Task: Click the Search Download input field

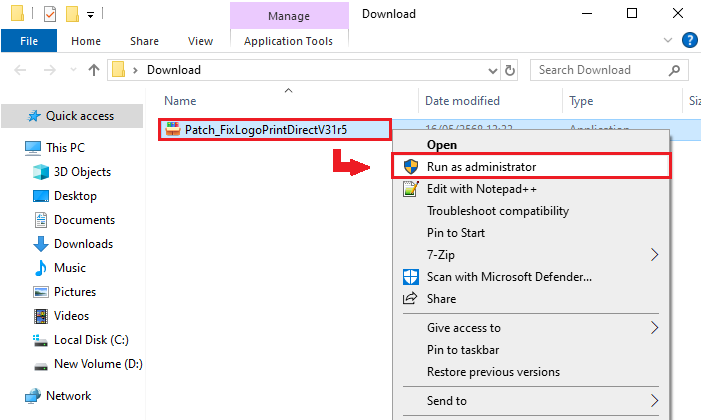Action: click(x=595, y=70)
